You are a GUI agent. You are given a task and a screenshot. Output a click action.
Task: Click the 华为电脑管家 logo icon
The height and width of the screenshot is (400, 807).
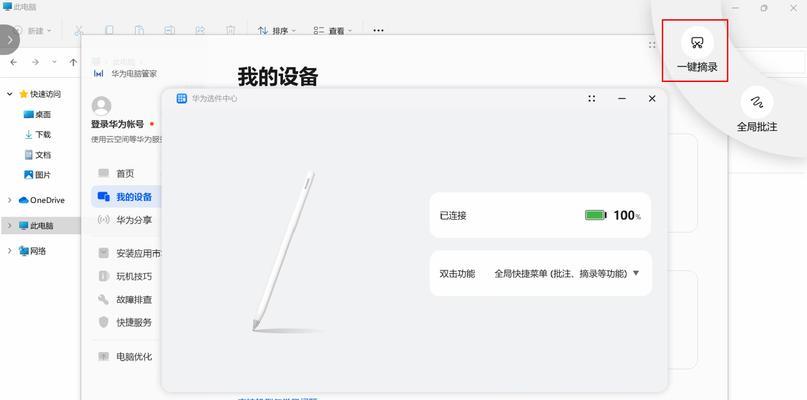pyautogui.click(x=98, y=74)
